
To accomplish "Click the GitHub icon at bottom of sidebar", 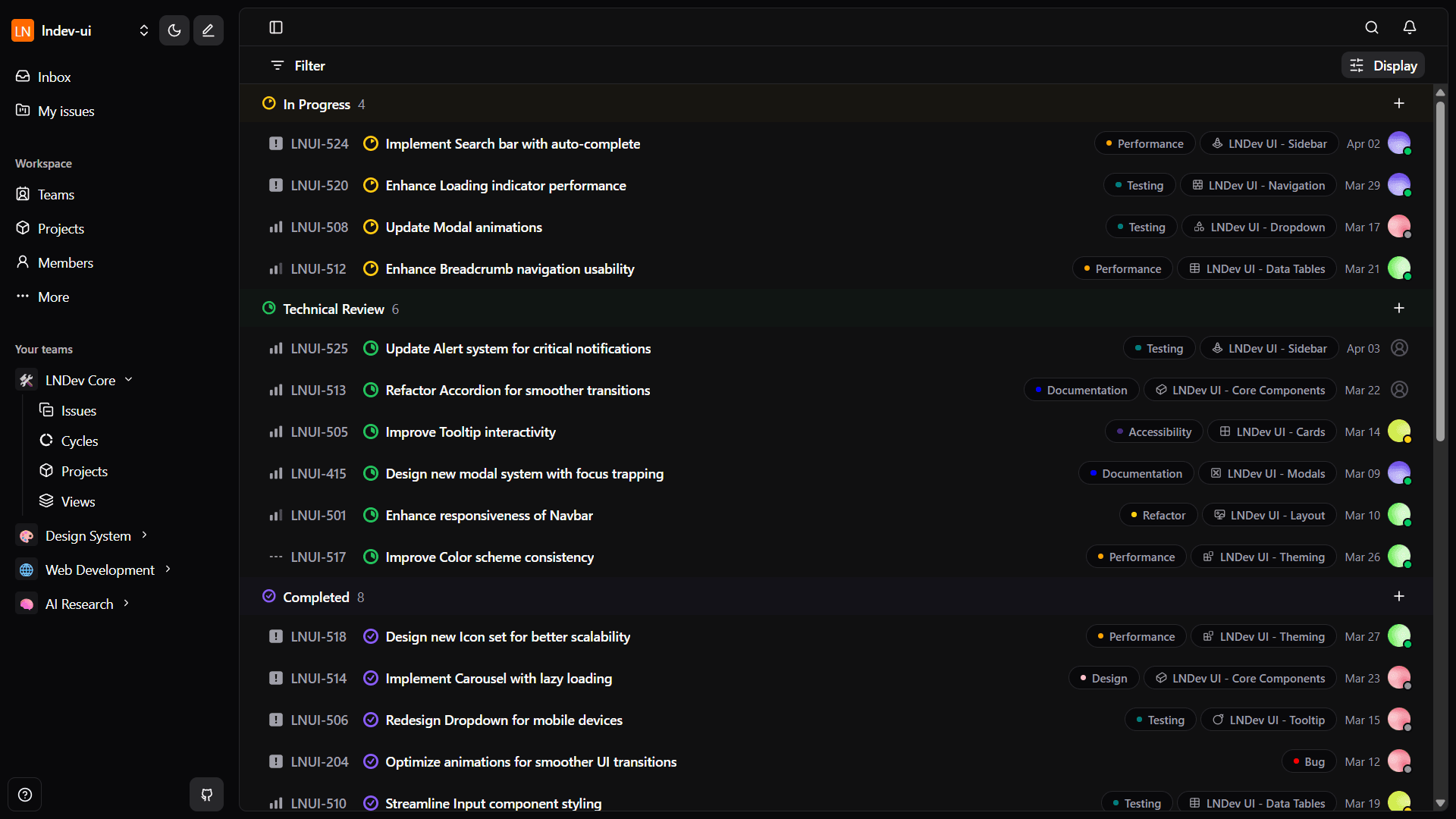I will point(206,795).
